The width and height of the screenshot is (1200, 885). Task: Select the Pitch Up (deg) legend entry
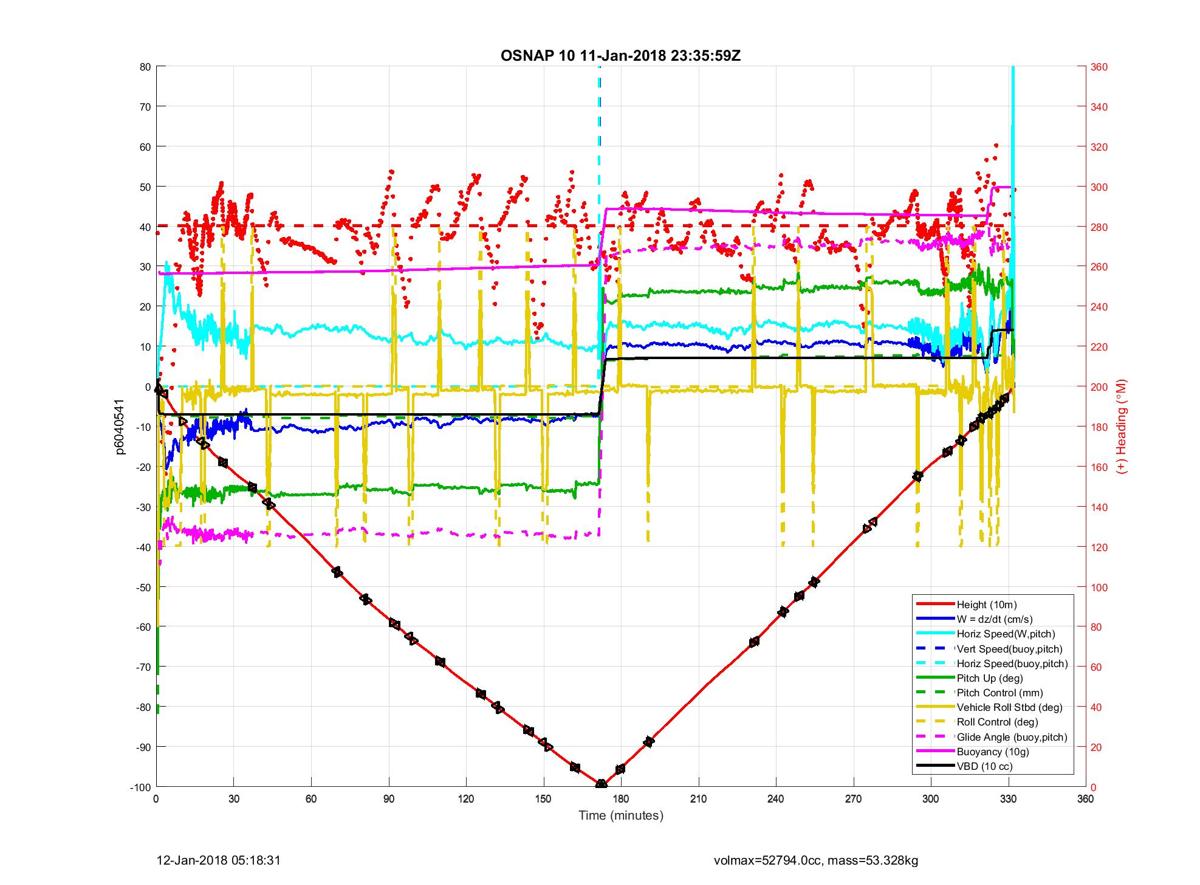(991, 678)
